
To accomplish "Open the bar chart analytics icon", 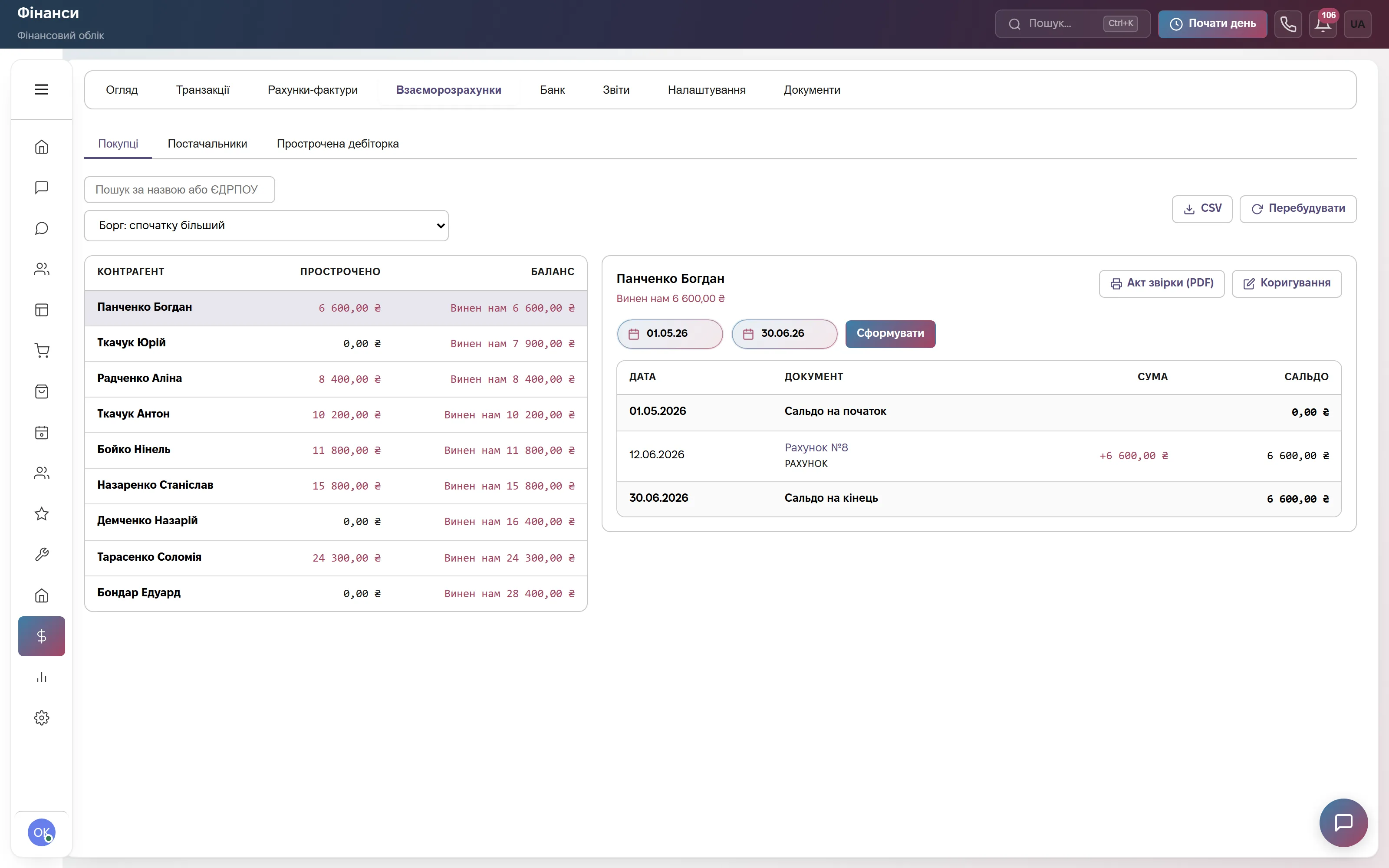I will pyautogui.click(x=41, y=677).
